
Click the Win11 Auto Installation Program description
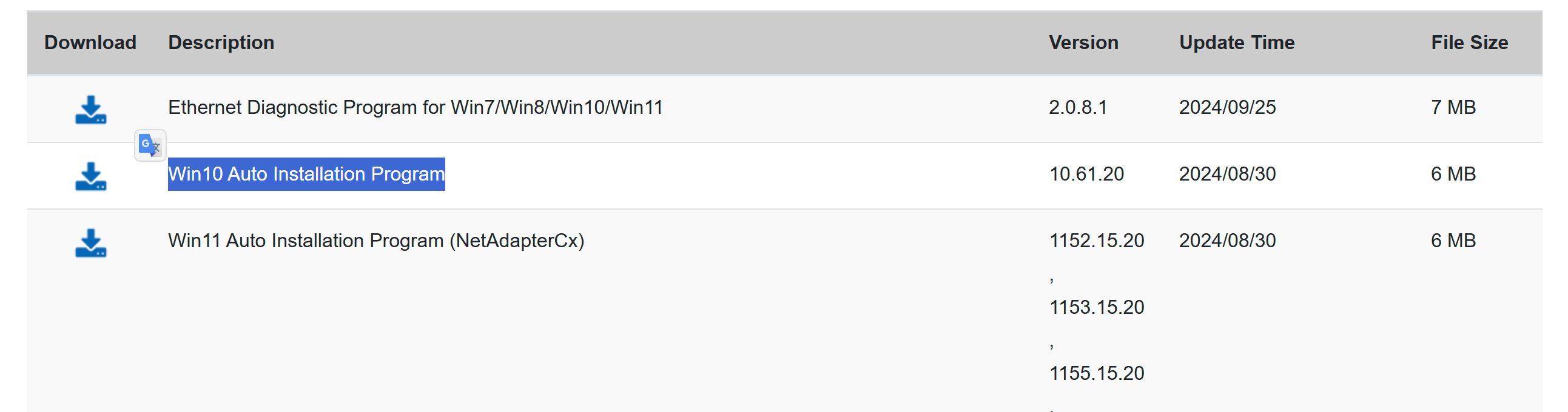376,241
